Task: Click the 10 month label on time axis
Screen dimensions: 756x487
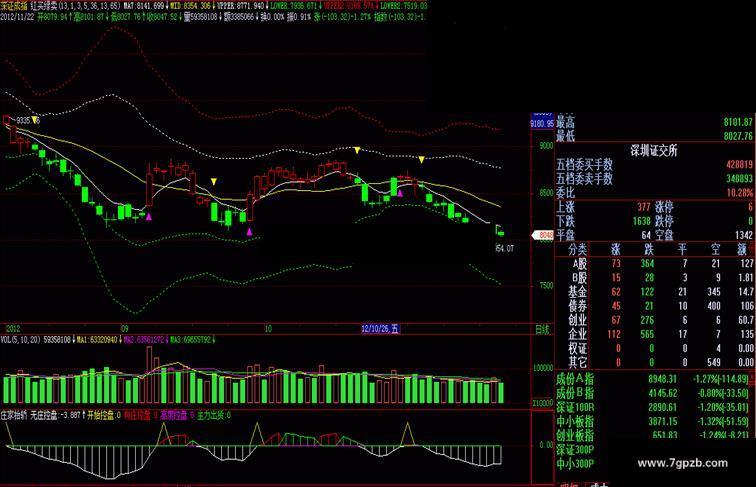Action: pos(268,329)
